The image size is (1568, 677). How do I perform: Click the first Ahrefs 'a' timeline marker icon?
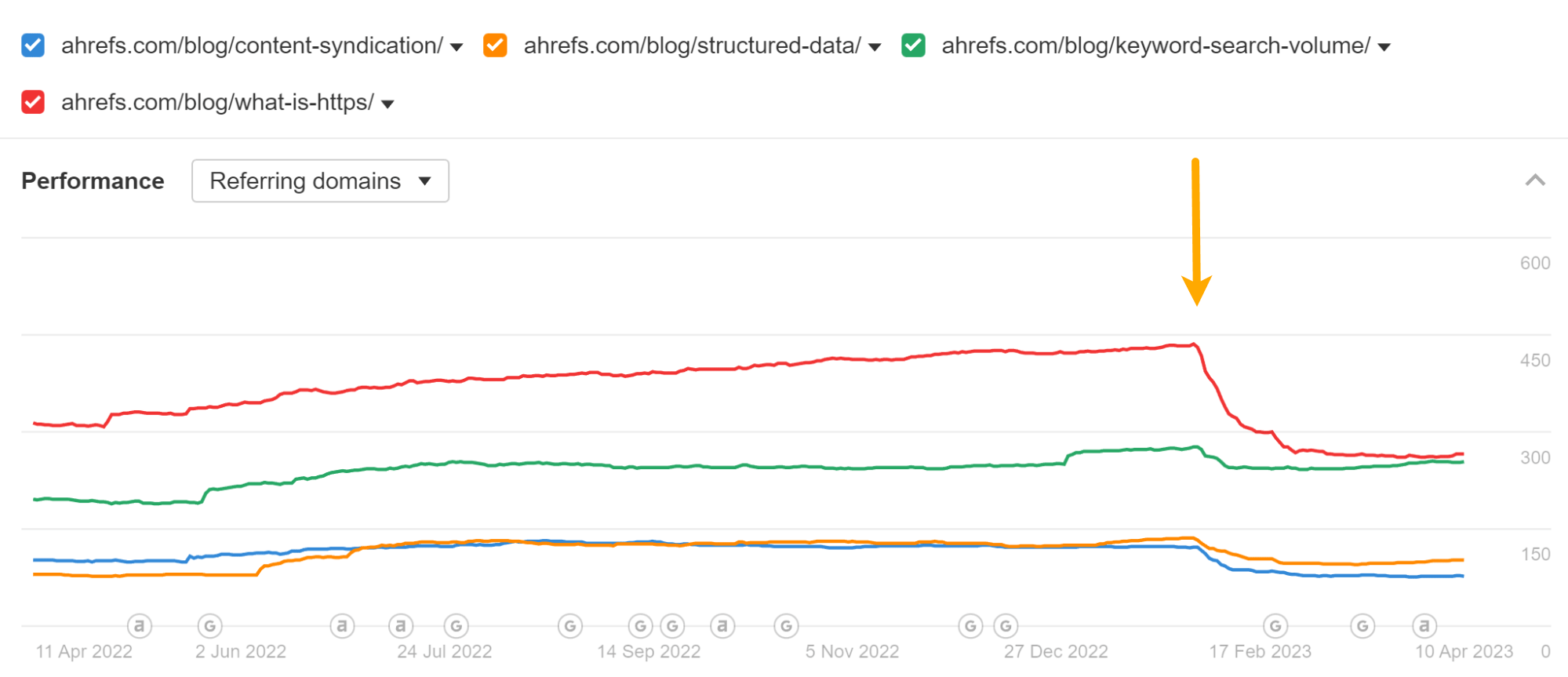point(139,625)
